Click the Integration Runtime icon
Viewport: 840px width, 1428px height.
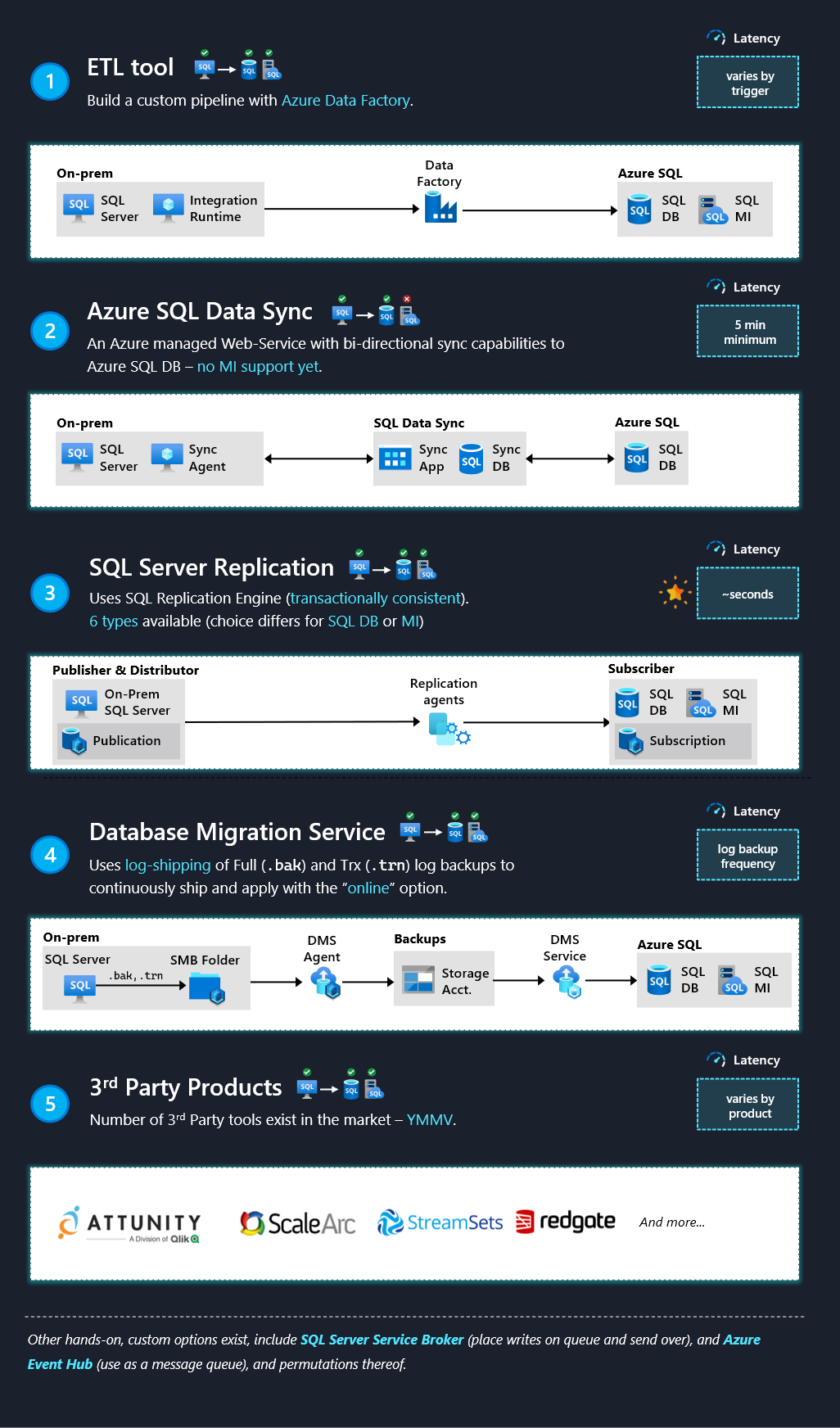coord(169,208)
